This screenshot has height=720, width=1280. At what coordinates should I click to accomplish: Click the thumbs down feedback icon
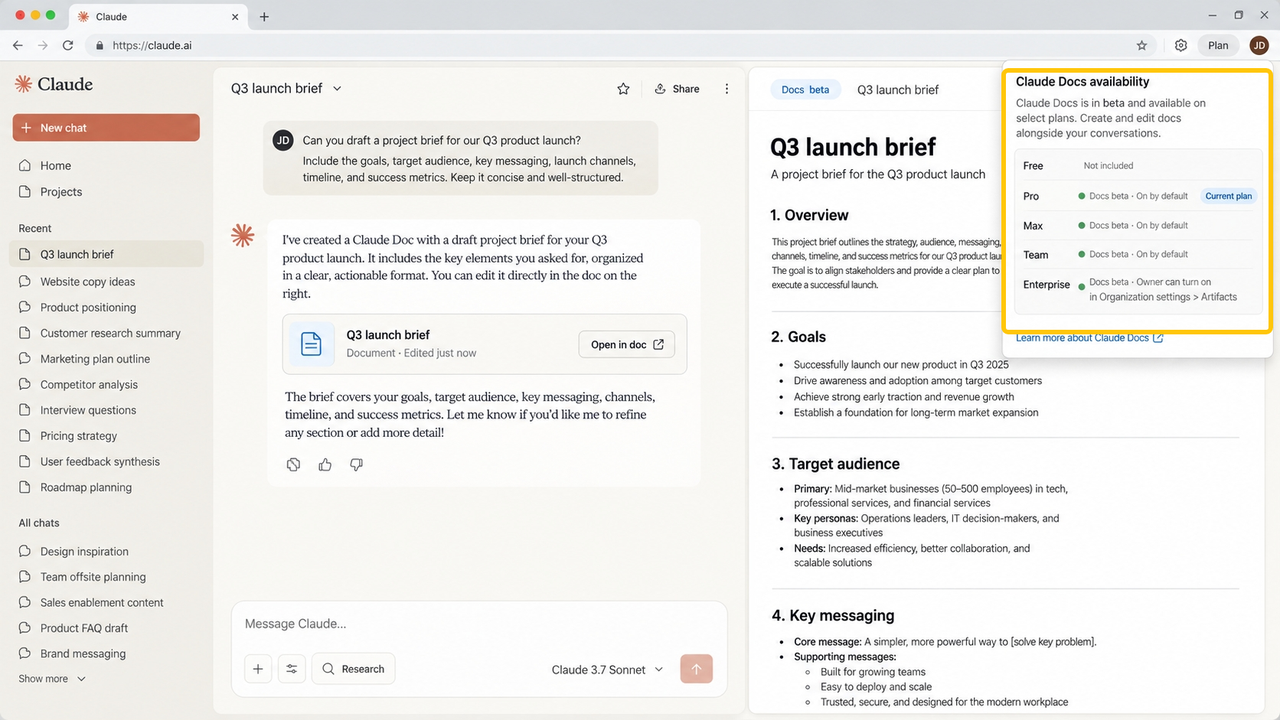(x=356, y=465)
